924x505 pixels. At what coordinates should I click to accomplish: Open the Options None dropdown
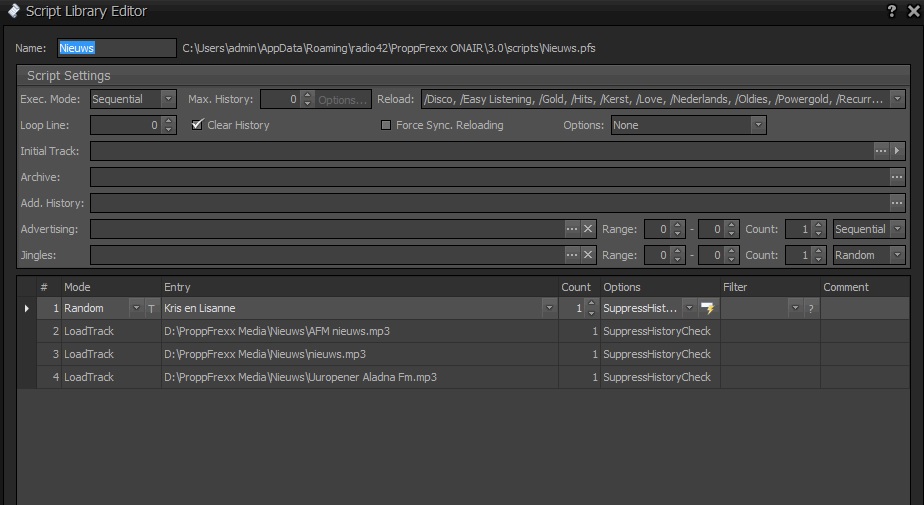pyautogui.click(x=758, y=125)
